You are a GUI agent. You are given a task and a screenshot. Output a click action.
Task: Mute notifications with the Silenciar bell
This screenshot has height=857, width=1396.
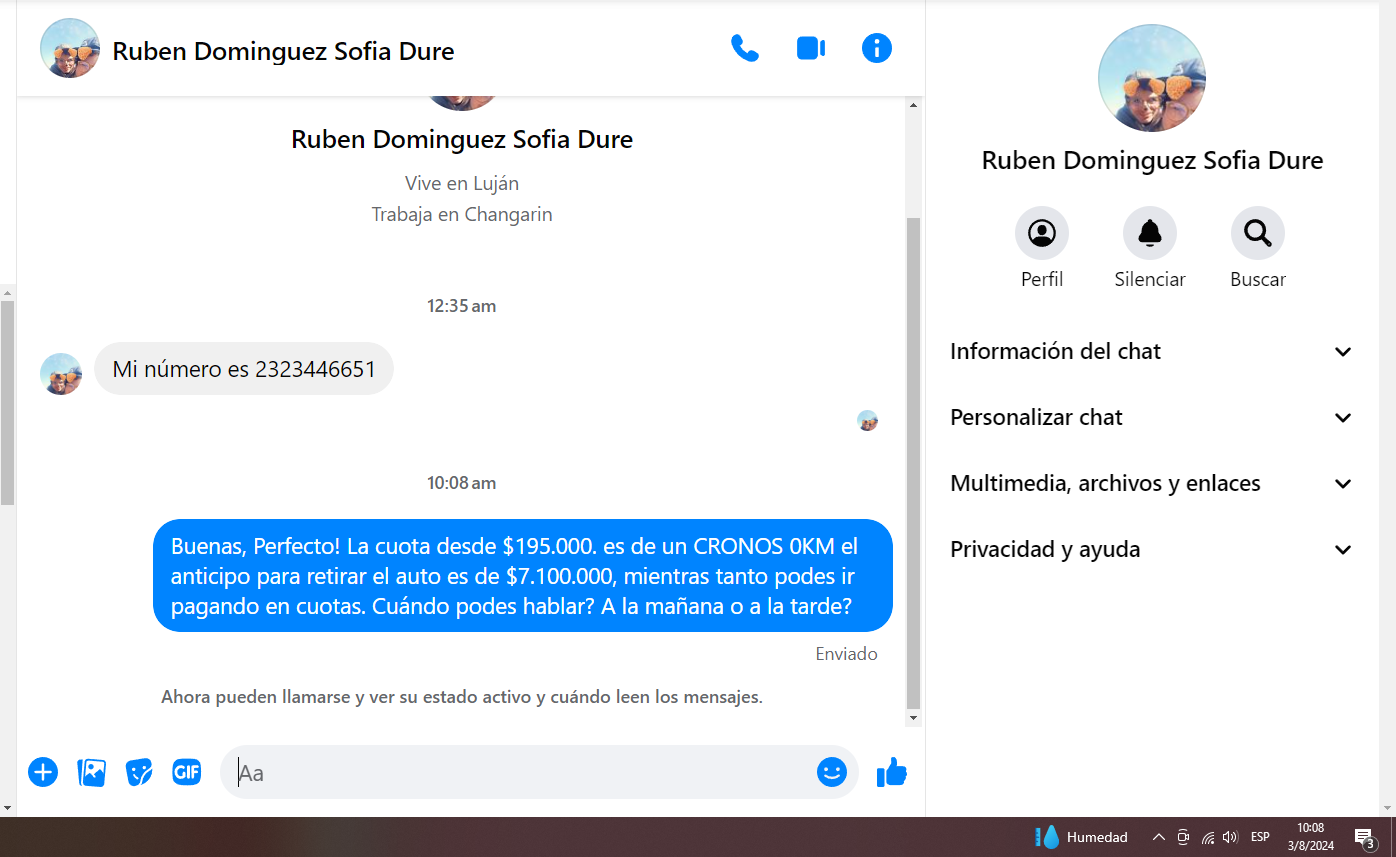click(1149, 234)
